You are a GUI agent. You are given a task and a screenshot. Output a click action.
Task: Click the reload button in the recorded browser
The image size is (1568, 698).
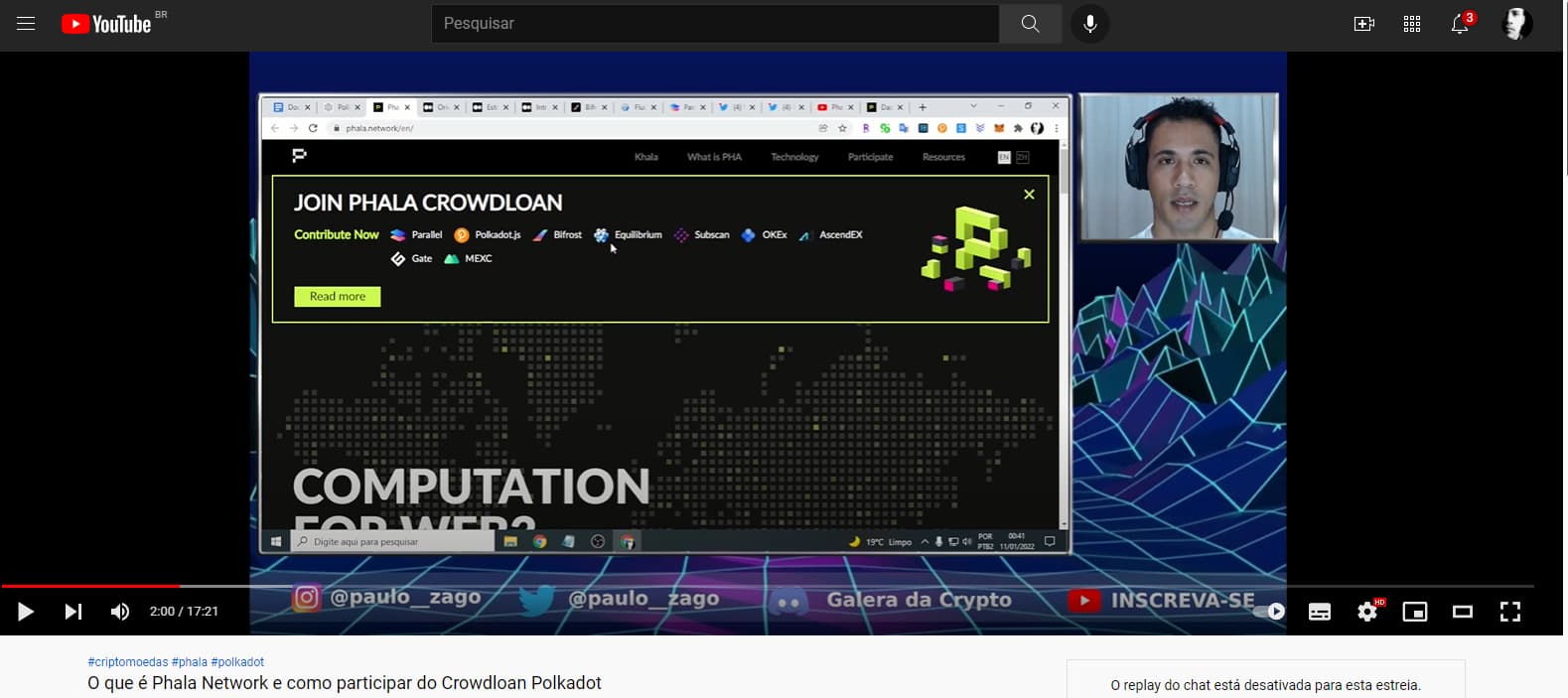click(x=313, y=128)
